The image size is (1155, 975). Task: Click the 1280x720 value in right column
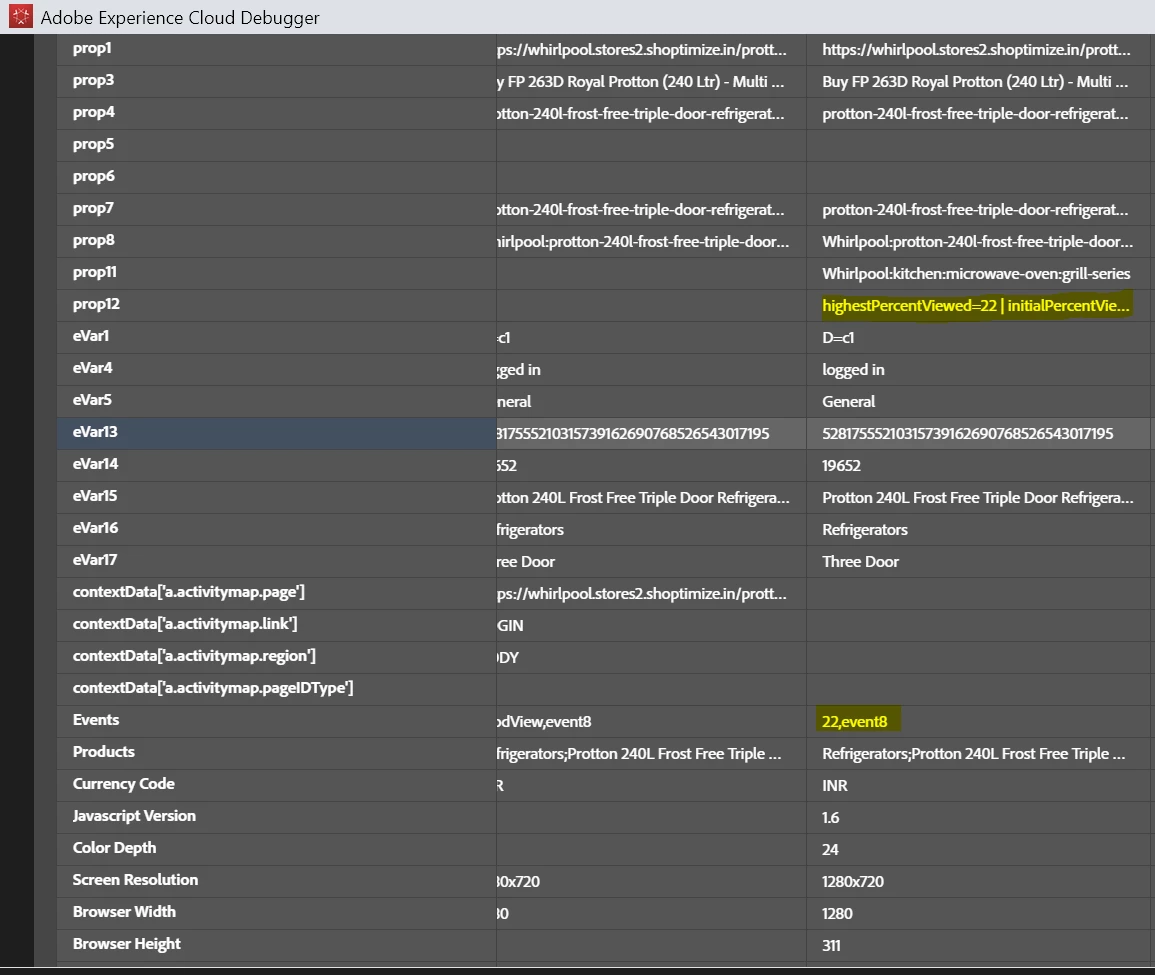tap(853, 882)
